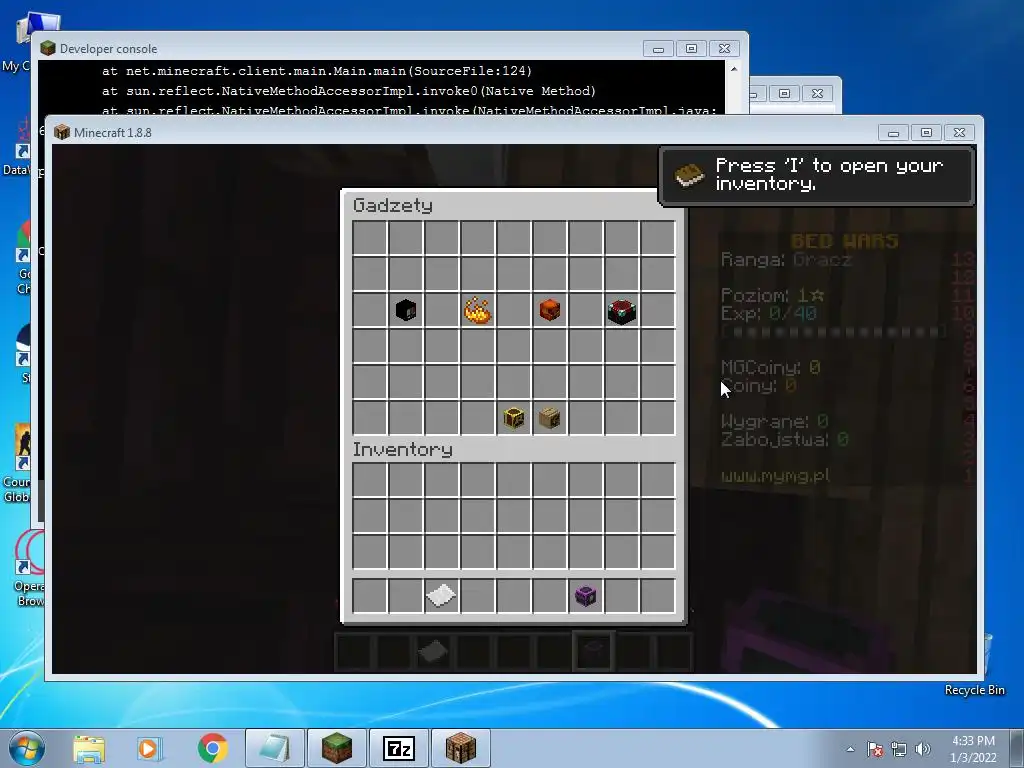Close the Developer console window
Screen dimensions: 1024x768
[724, 49]
